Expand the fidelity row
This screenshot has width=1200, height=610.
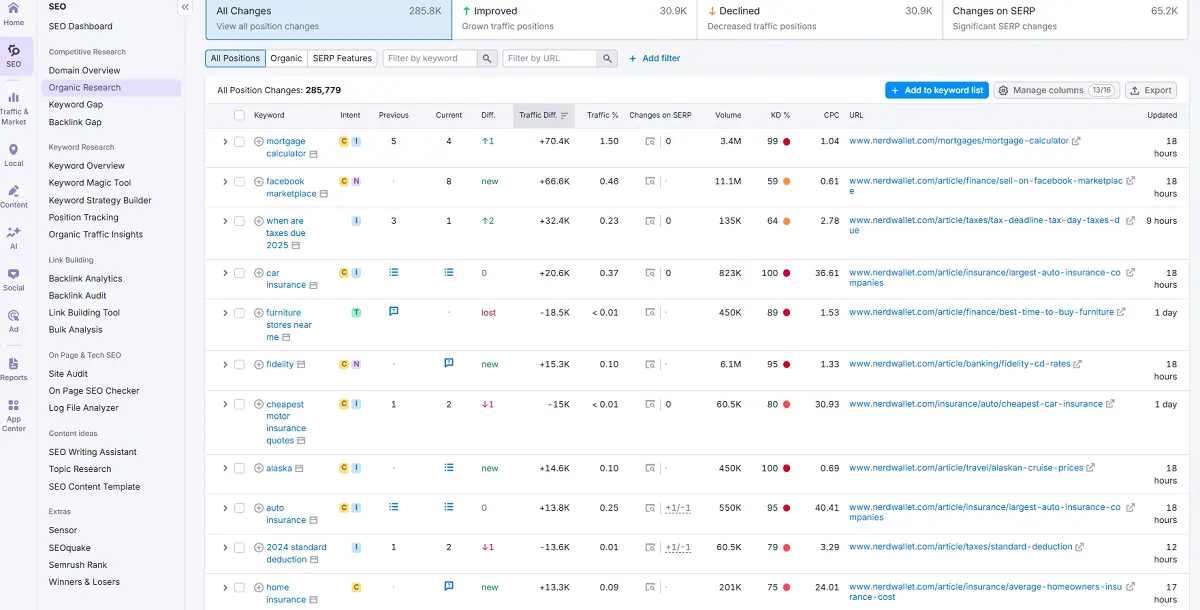pyautogui.click(x=225, y=365)
